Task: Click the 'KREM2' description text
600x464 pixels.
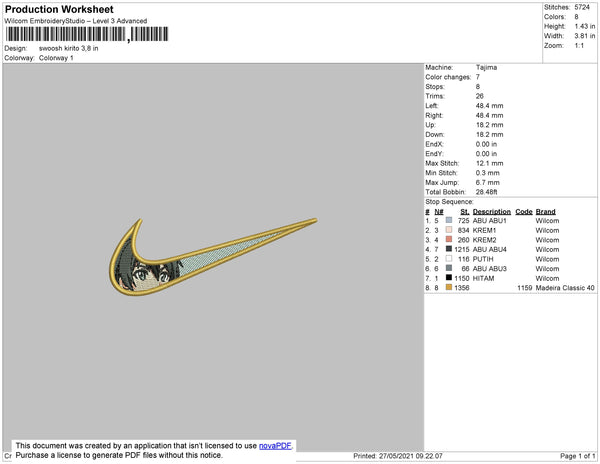Action: click(x=484, y=240)
